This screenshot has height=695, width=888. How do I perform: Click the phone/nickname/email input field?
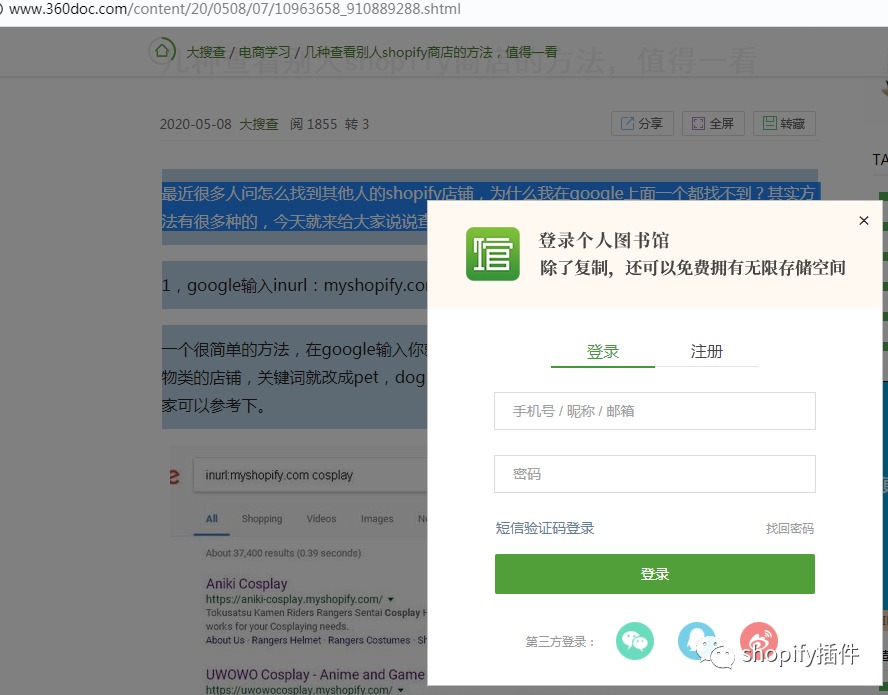pos(654,411)
